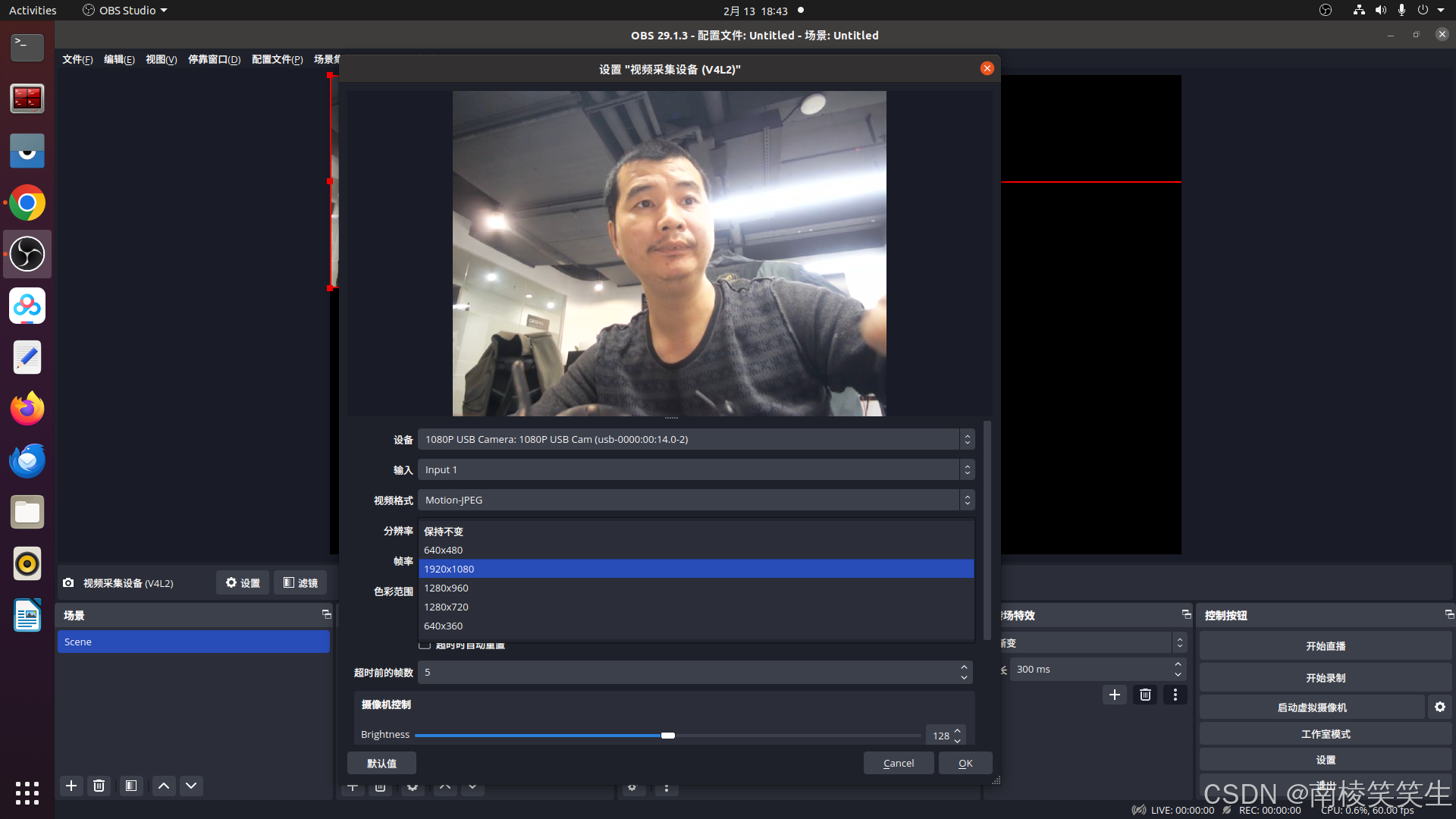Move scene up with arrow icon
Image resolution: width=1456 pixels, height=819 pixels.
click(x=163, y=786)
